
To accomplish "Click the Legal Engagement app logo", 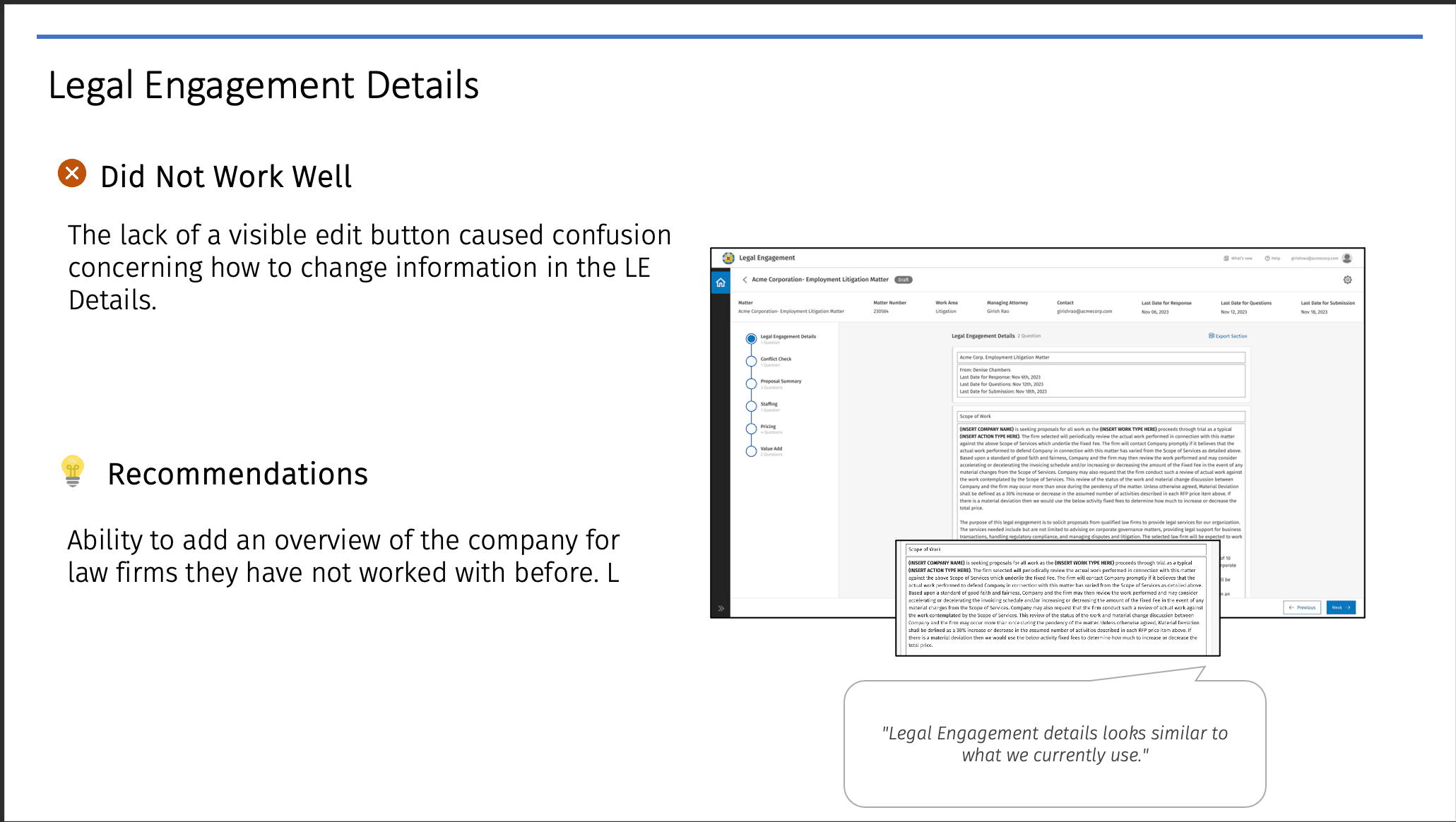I will (728, 258).
